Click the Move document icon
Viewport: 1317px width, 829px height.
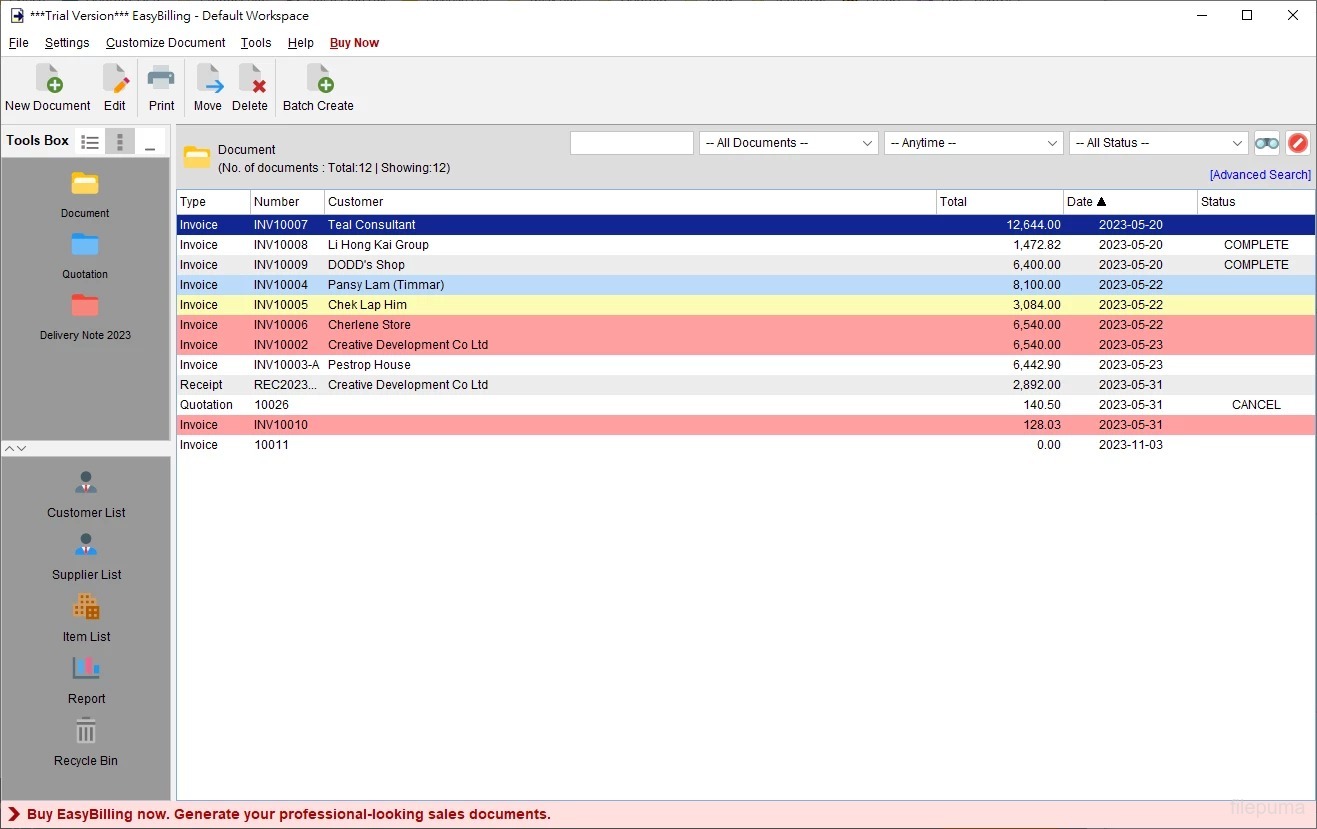click(x=208, y=80)
